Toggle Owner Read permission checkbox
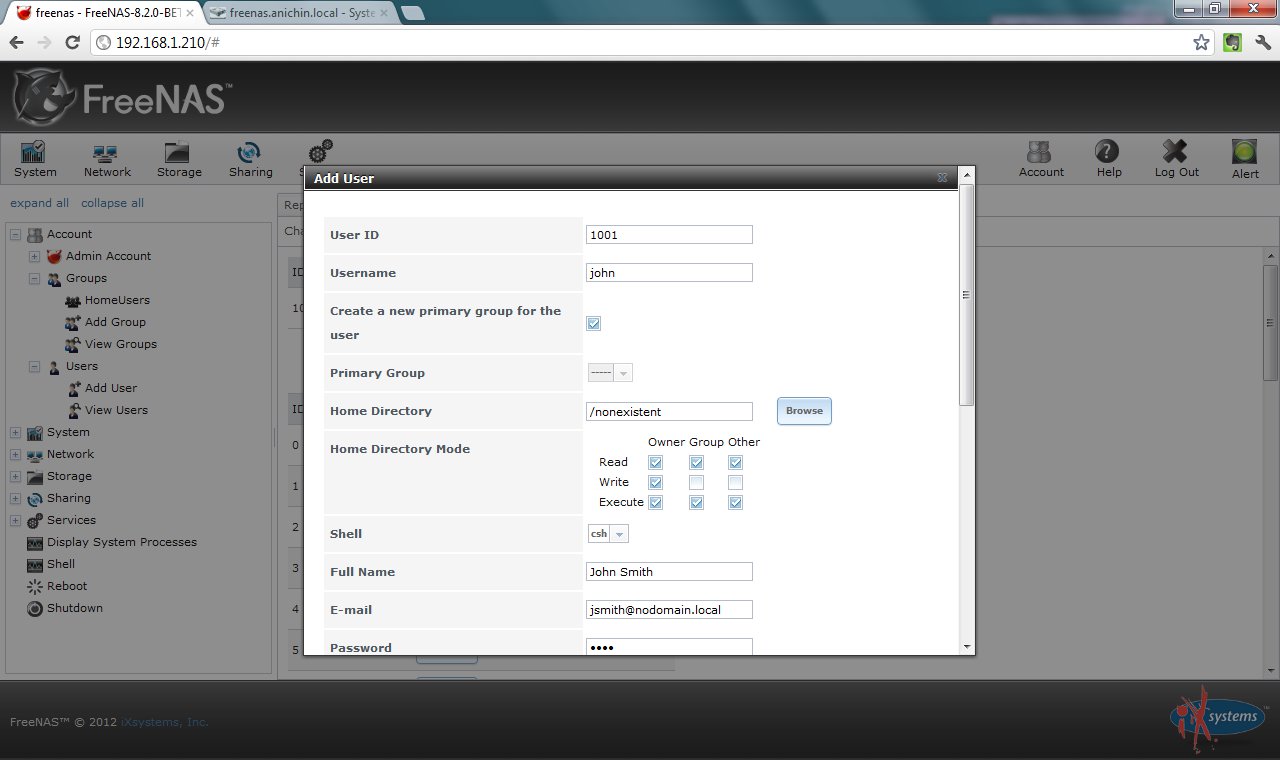 656,462
